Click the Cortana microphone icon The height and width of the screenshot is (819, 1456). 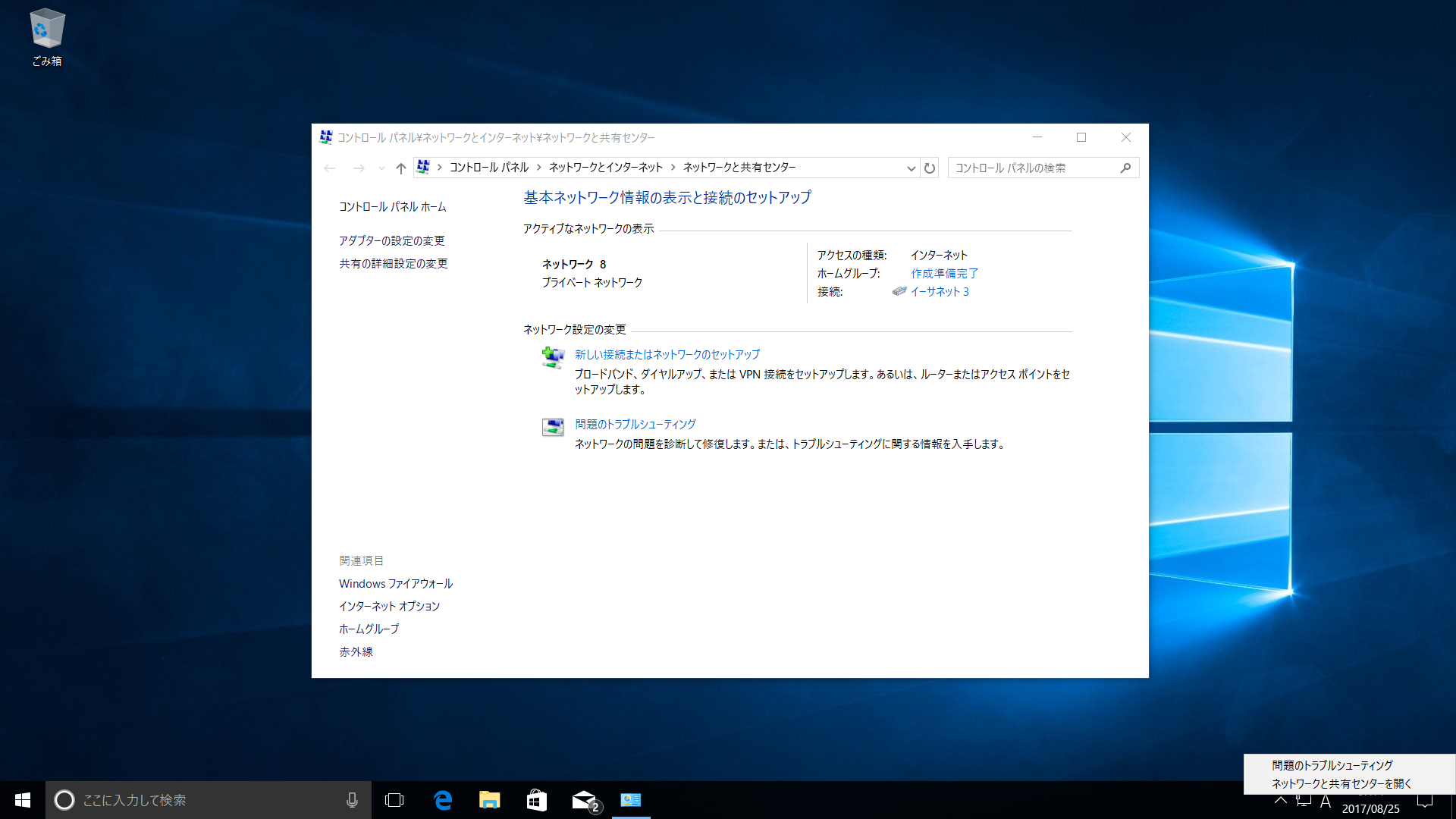point(352,800)
